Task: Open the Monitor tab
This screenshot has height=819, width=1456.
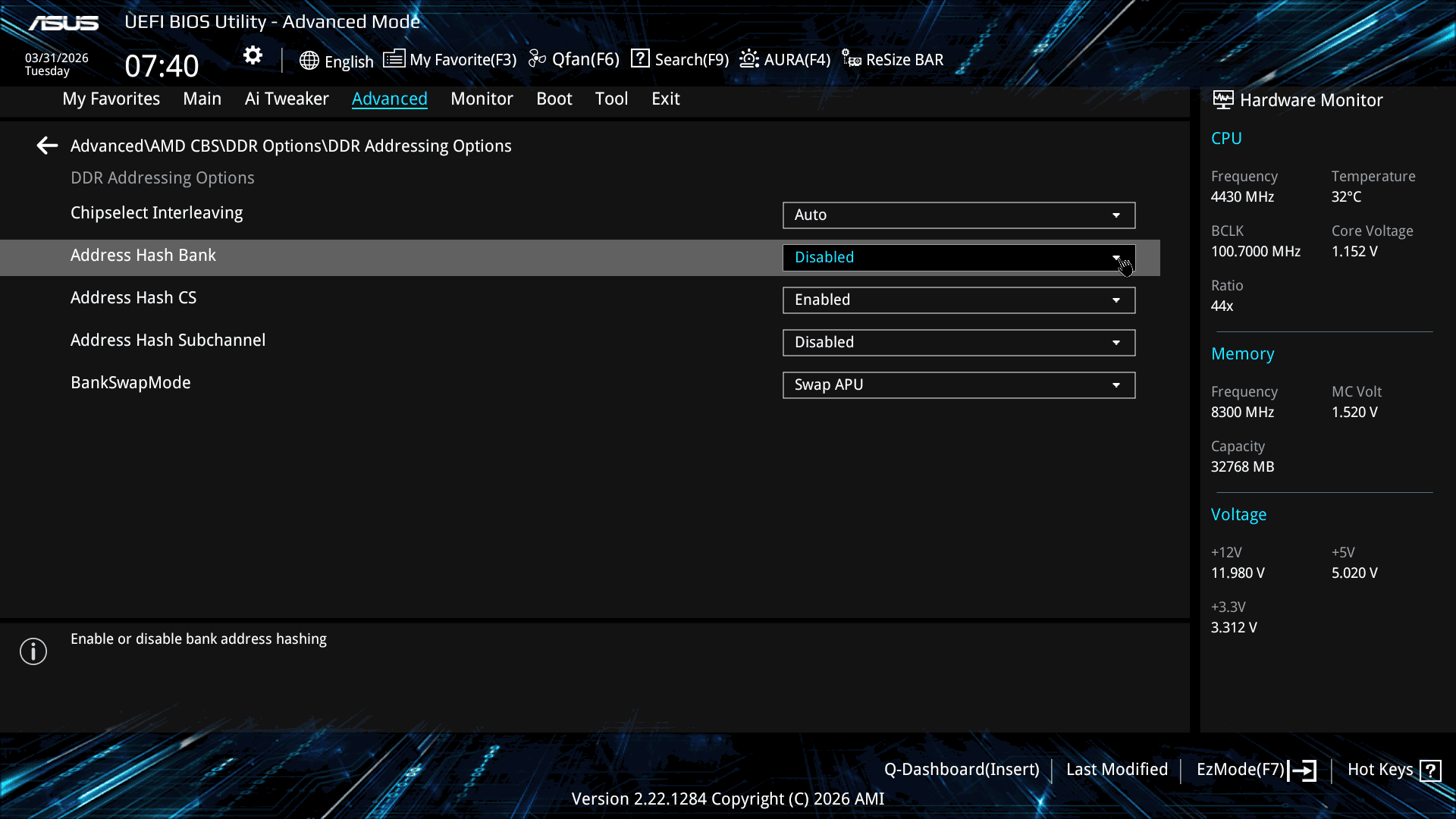Action: [x=482, y=99]
